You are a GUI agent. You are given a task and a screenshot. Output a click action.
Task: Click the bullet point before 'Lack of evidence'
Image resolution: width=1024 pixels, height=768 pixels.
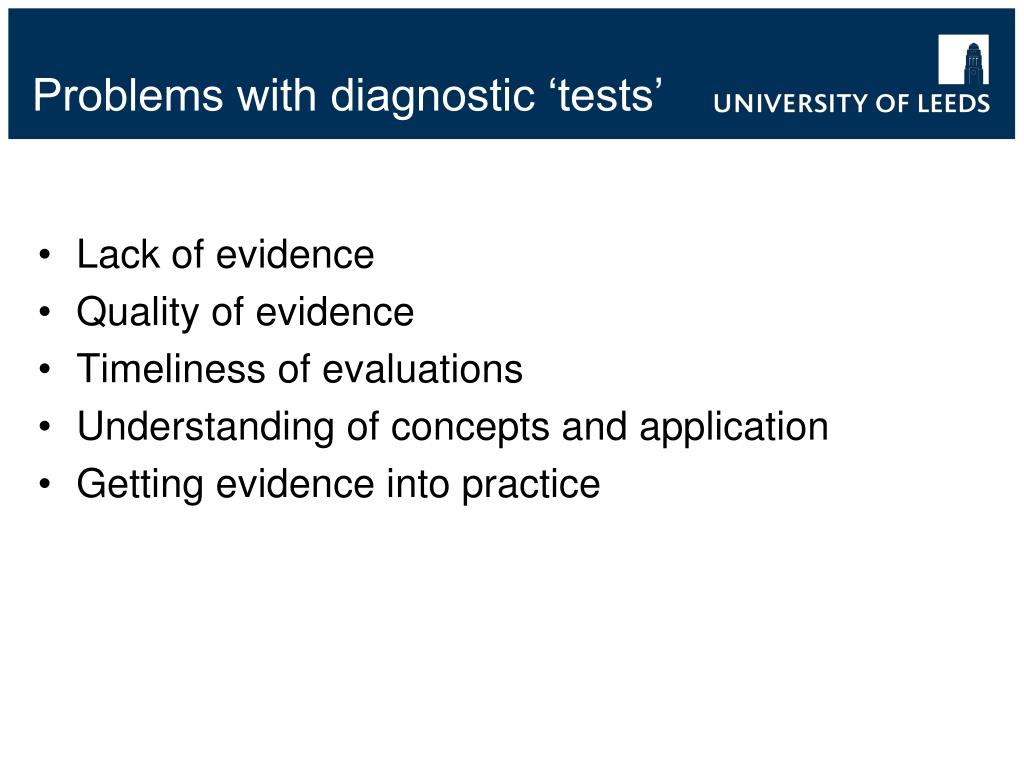tap(44, 255)
